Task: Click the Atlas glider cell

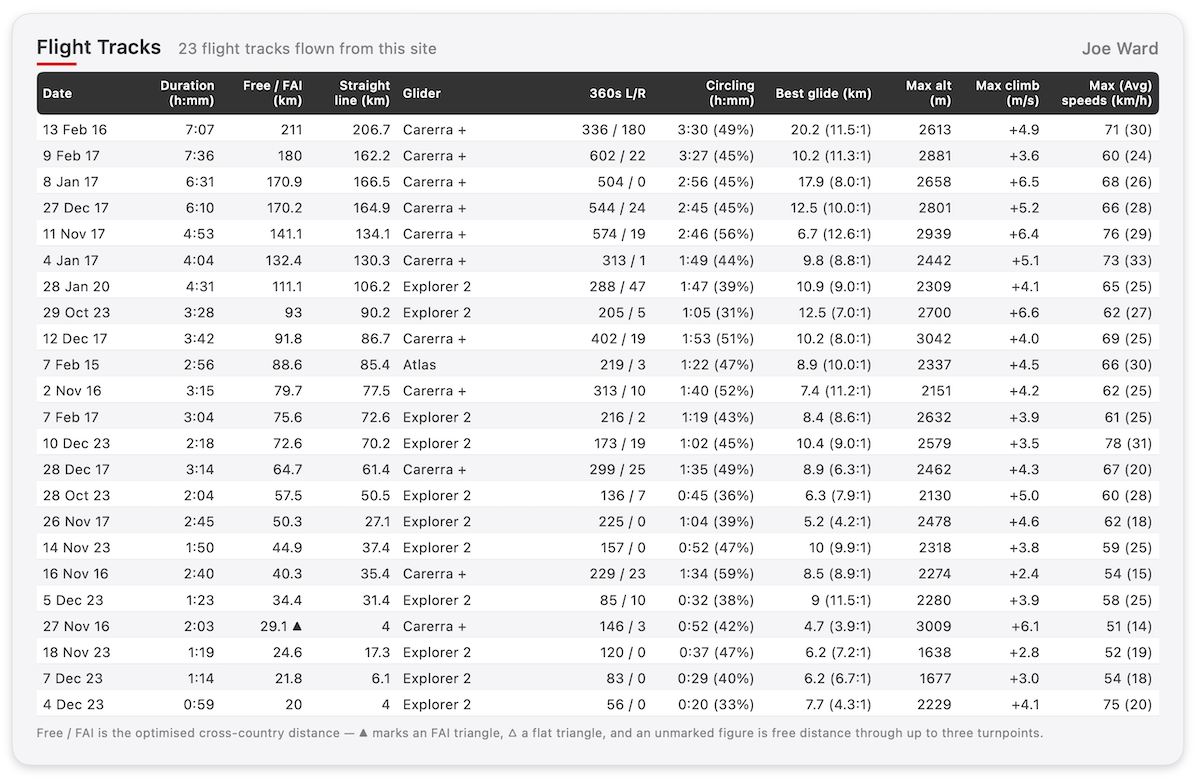Action: tap(419, 364)
